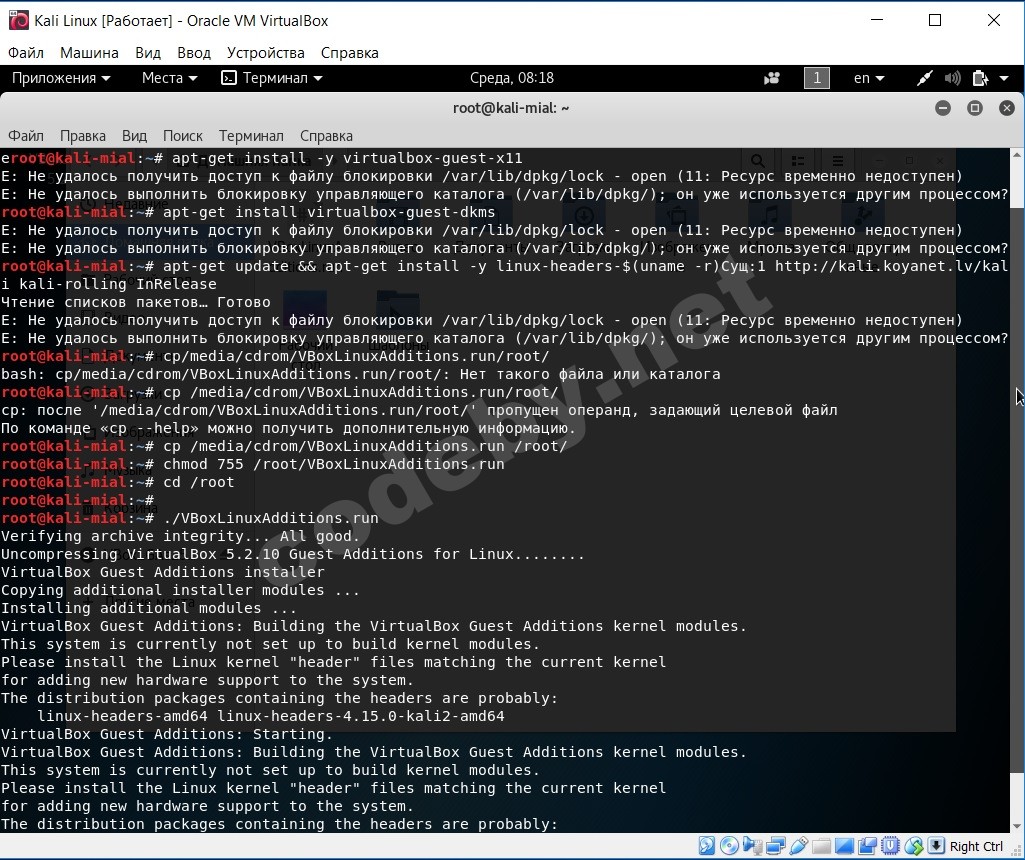Click the network adapters status icon
Image resolution: width=1025 pixels, height=860 pixels.
(776, 846)
